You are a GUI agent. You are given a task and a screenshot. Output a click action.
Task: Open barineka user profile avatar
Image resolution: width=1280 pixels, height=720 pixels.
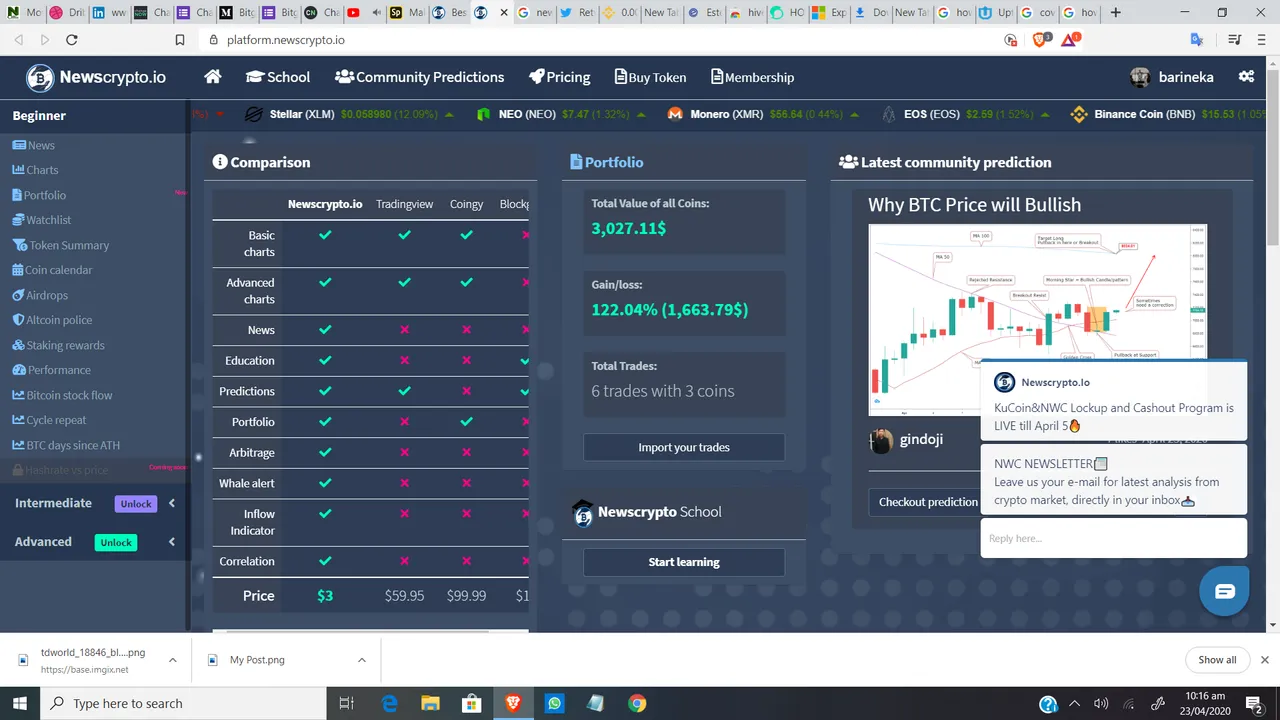coord(1140,77)
